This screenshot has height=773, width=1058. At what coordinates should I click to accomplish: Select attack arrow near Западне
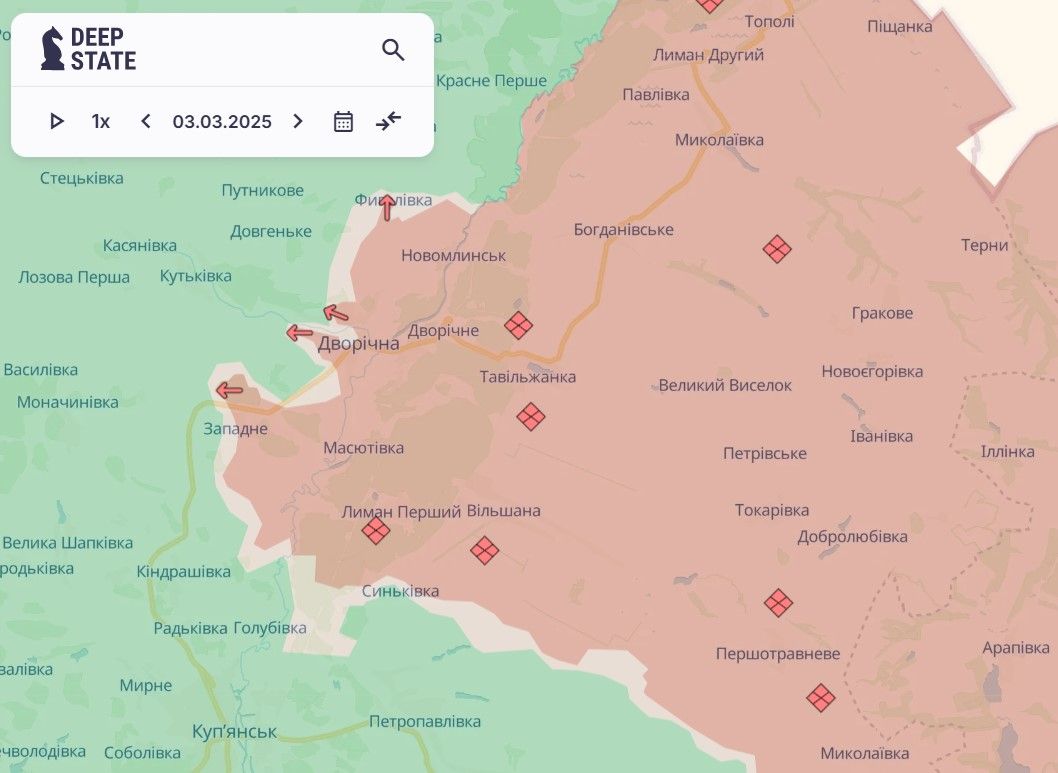pyautogui.click(x=230, y=390)
